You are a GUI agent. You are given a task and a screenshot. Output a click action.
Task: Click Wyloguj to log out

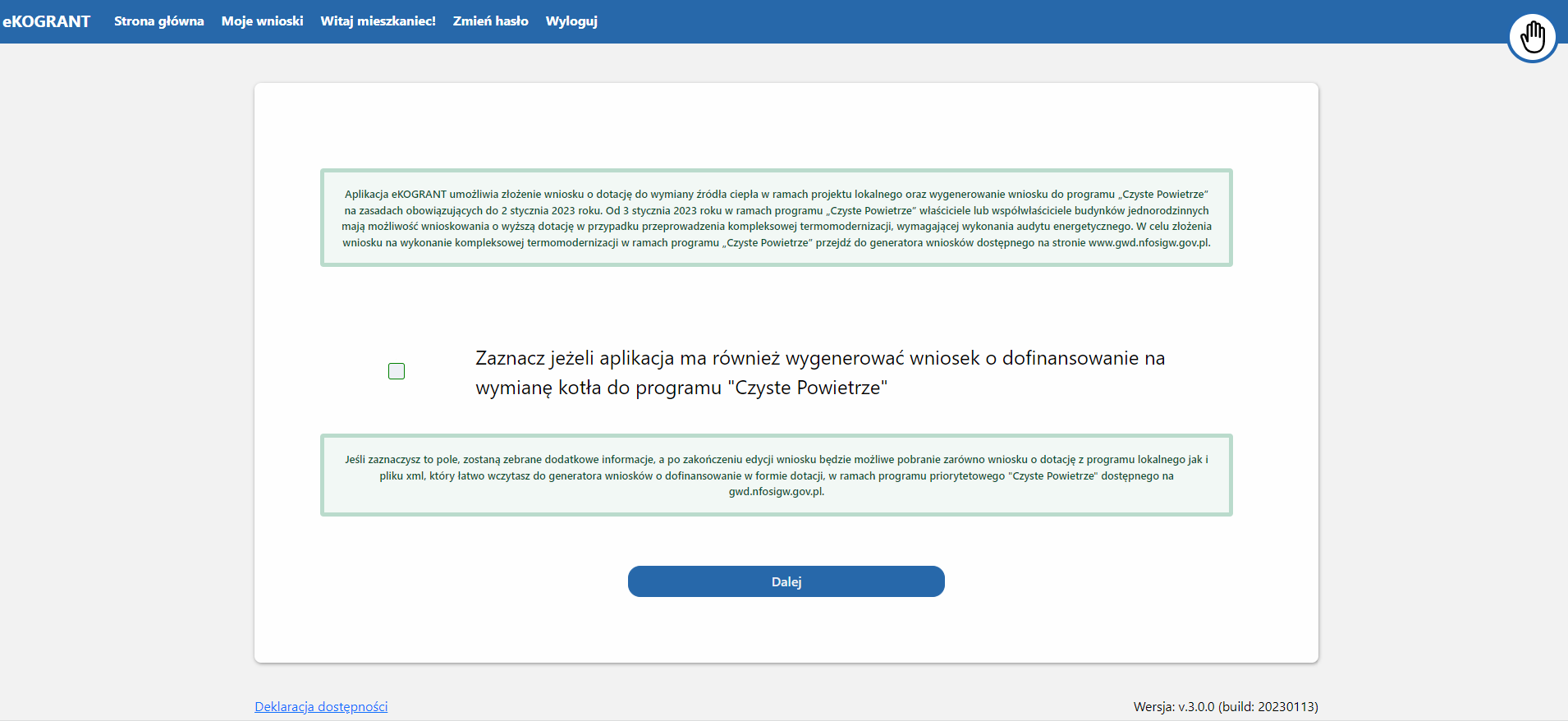(571, 21)
